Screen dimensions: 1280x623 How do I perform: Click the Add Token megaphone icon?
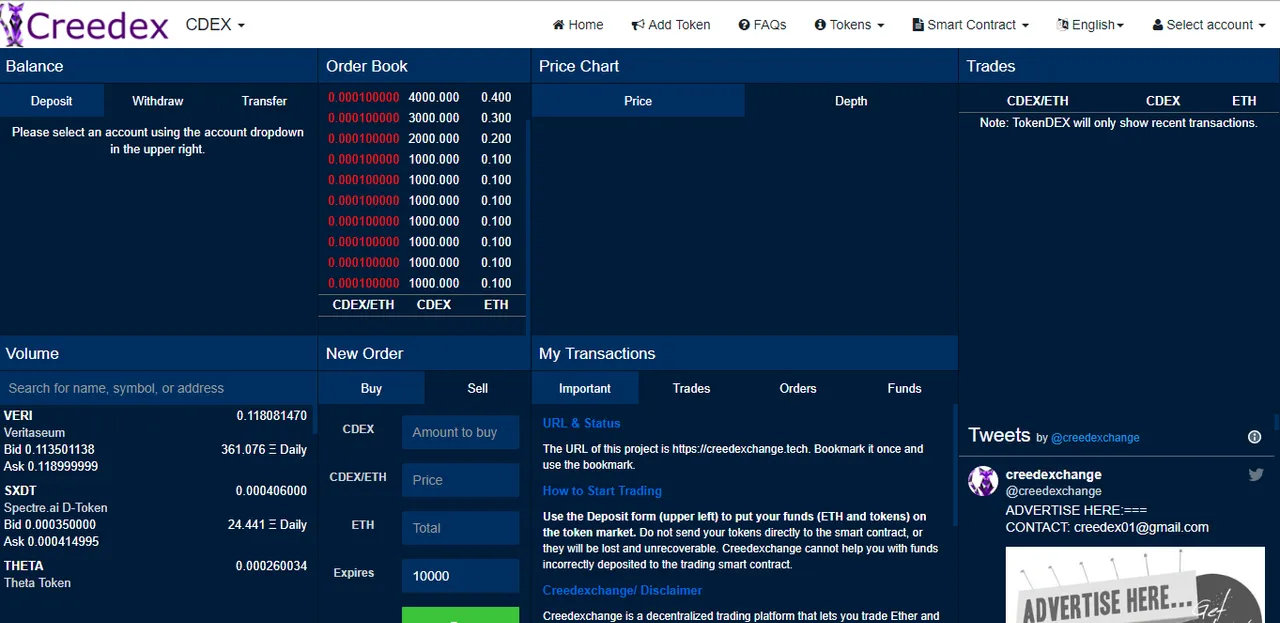638,25
